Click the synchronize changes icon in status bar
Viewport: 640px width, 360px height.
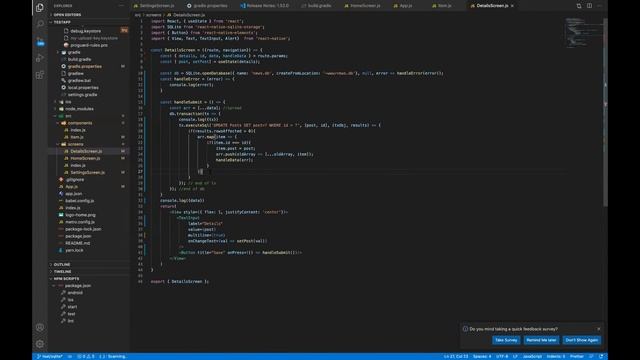click(70, 356)
